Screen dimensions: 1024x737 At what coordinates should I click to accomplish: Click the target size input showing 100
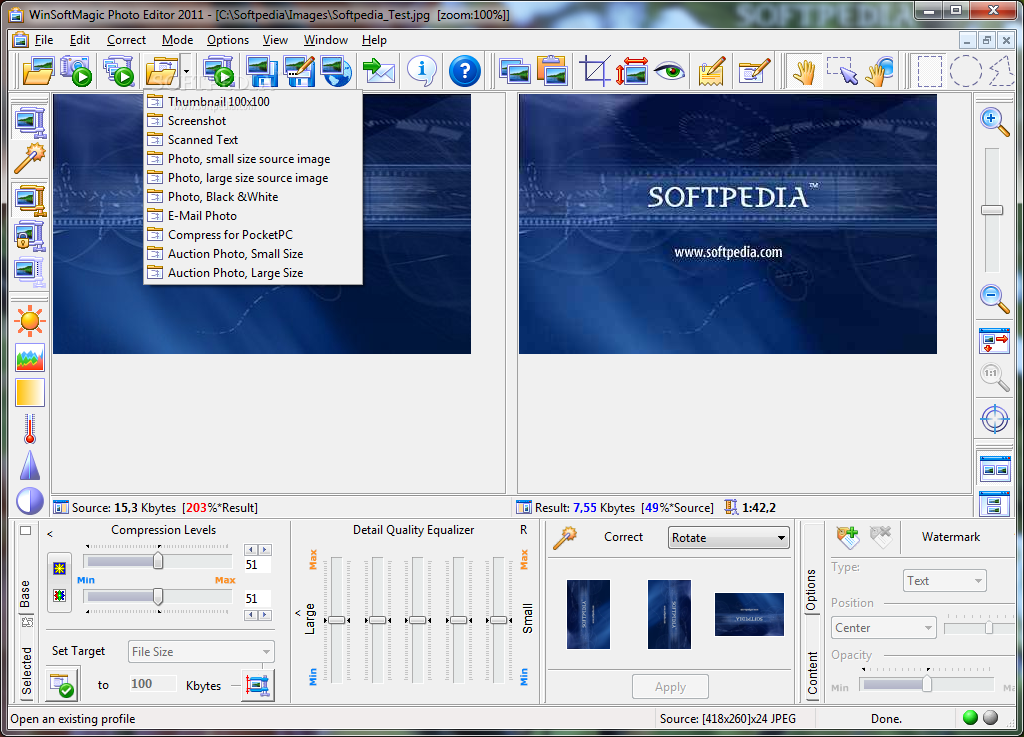click(x=153, y=683)
